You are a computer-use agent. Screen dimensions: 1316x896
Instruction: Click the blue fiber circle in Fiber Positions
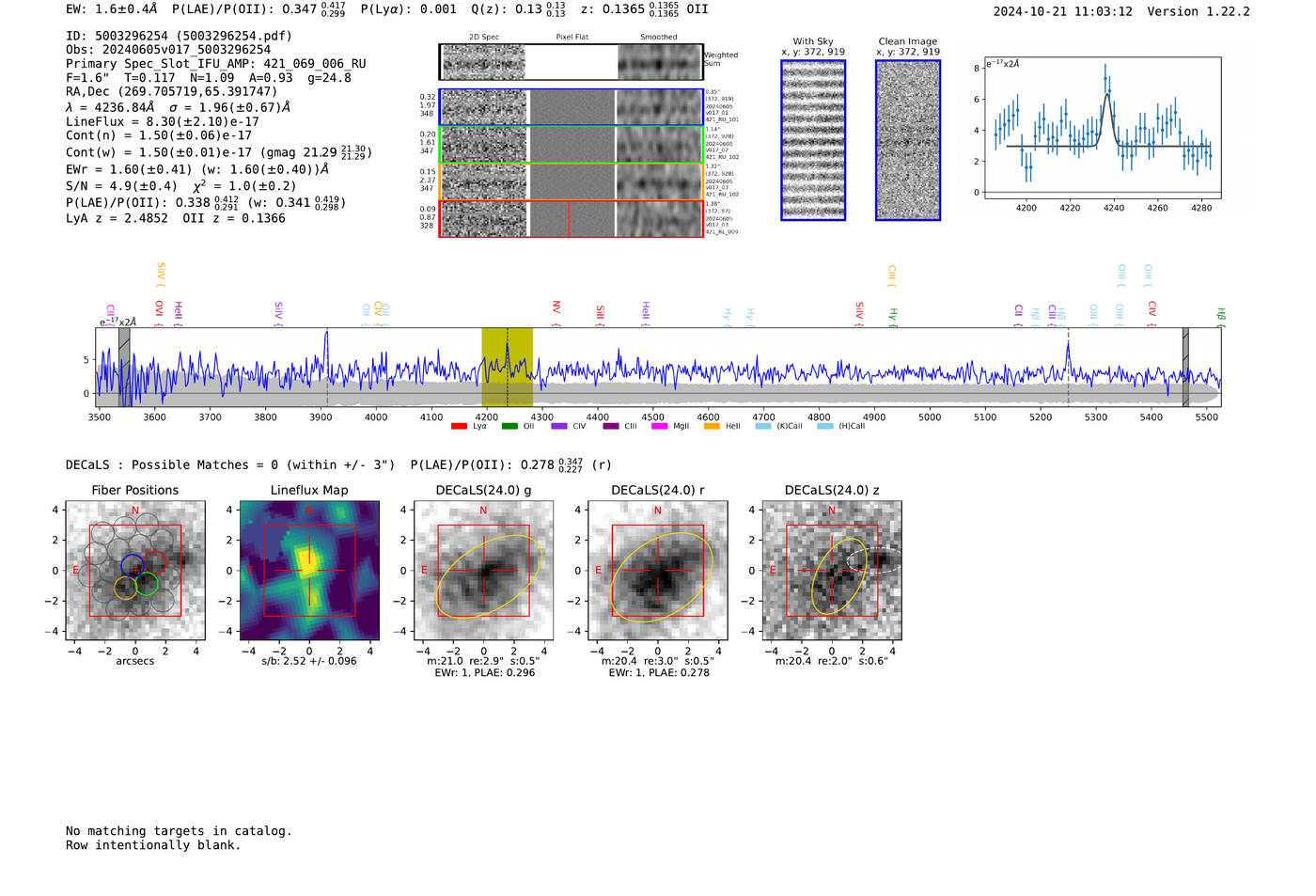tap(132, 566)
